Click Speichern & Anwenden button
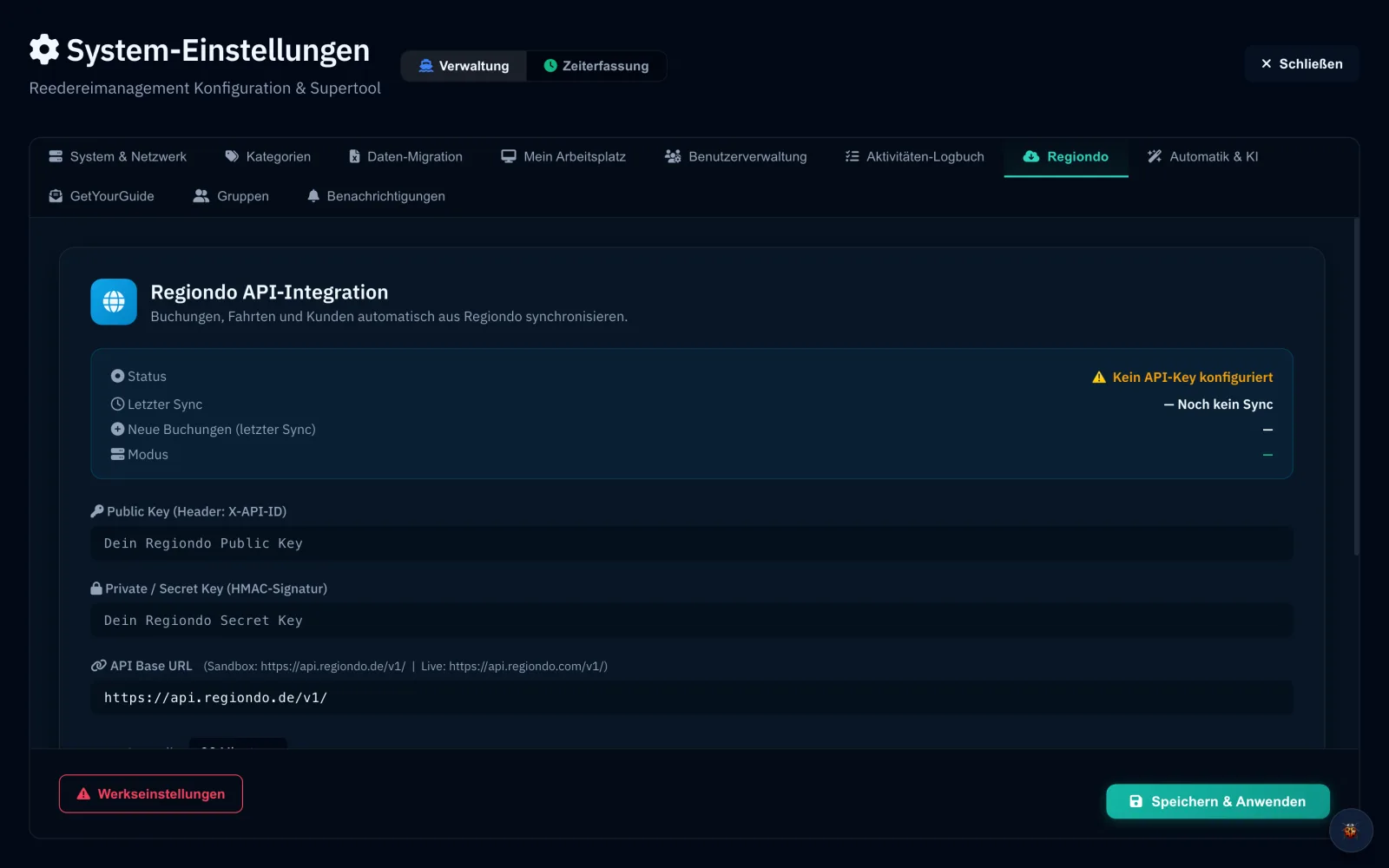The height and width of the screenshot is (868, 1389). (x=1218, y=801)
